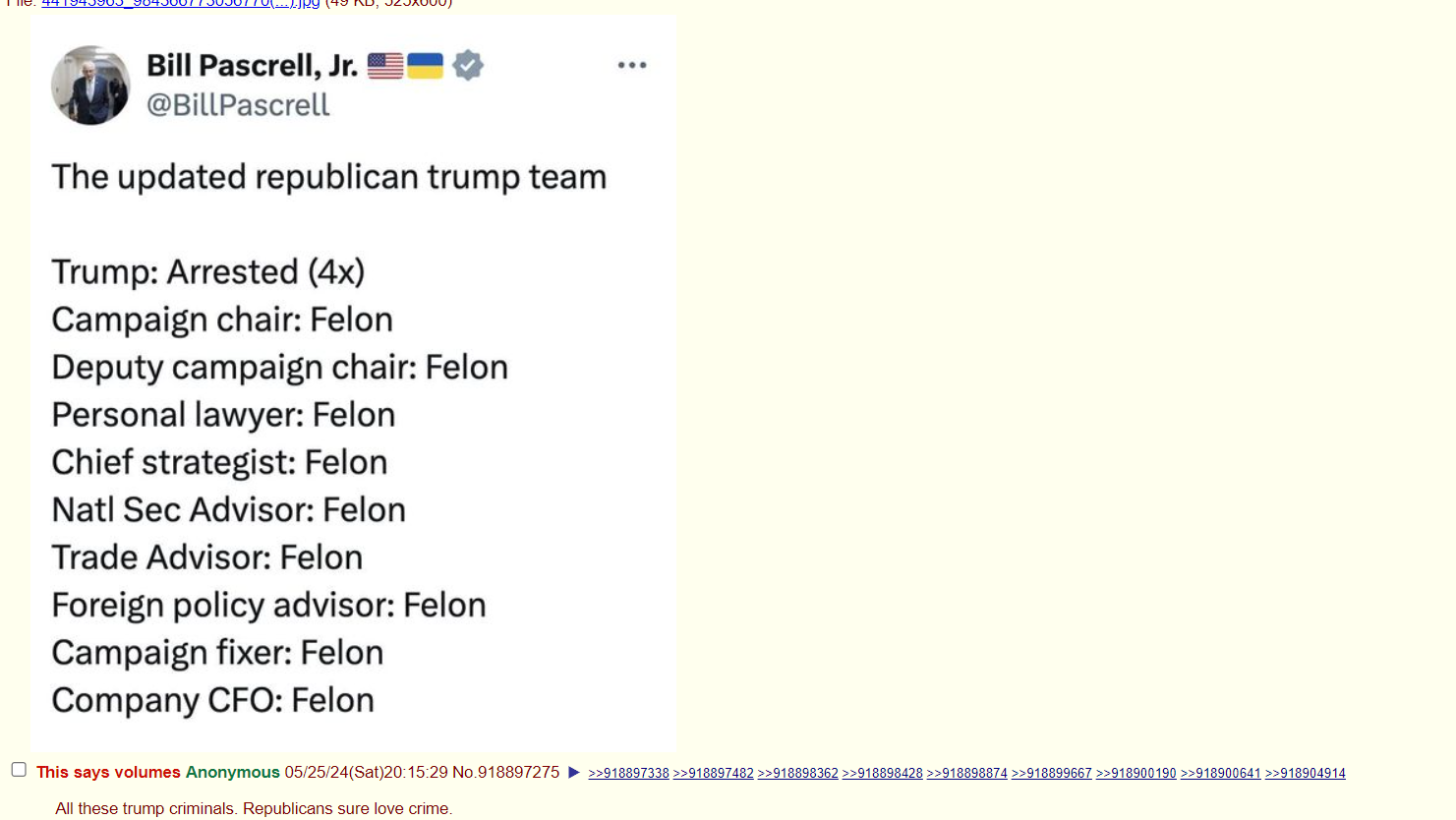Tick the checkbox beside 'This says volumes' post
1456x820 pixels.
click(x=19, y=770)
